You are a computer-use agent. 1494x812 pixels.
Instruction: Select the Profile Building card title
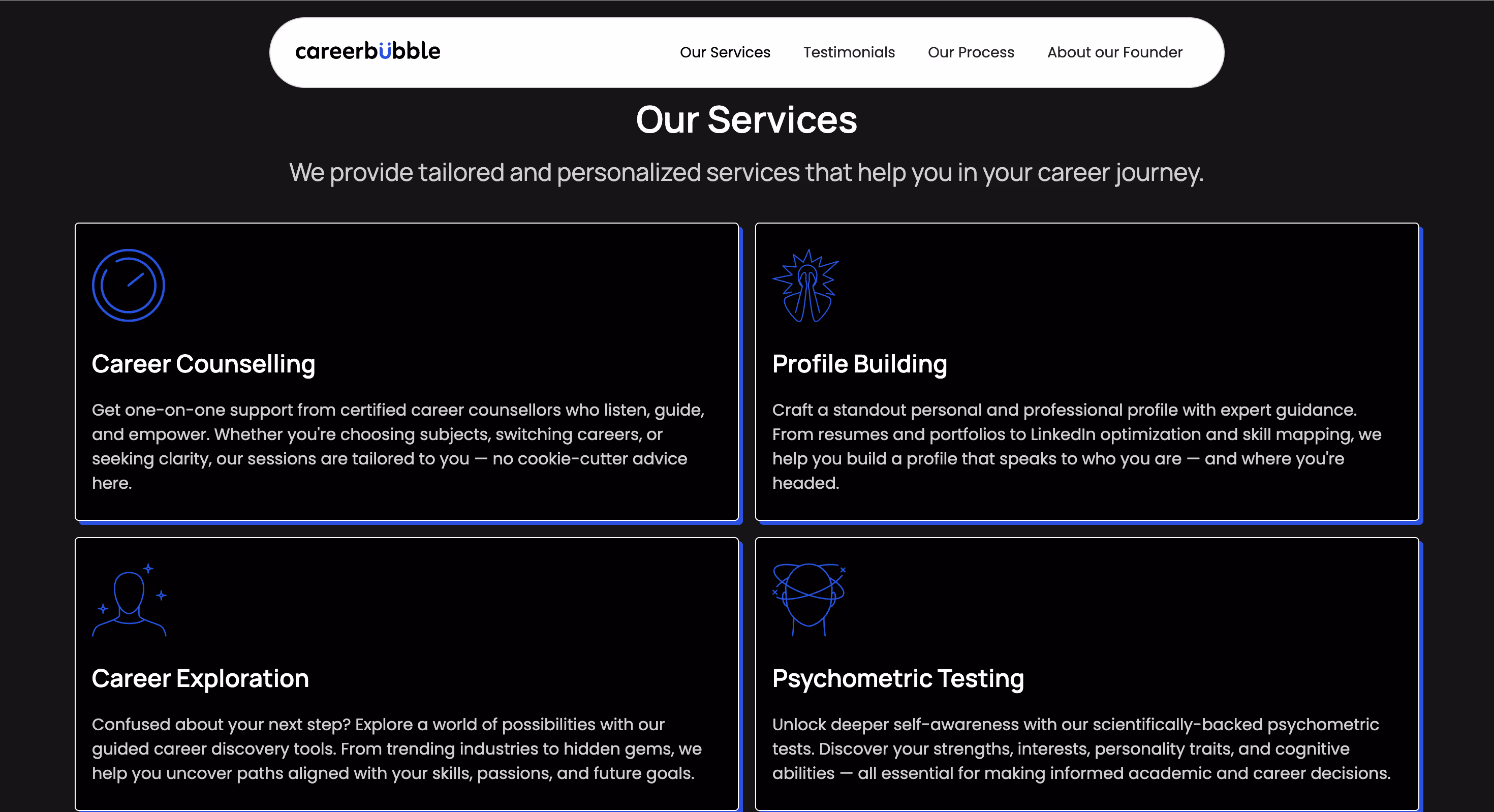pyautogui.click(x=859, y=364)
